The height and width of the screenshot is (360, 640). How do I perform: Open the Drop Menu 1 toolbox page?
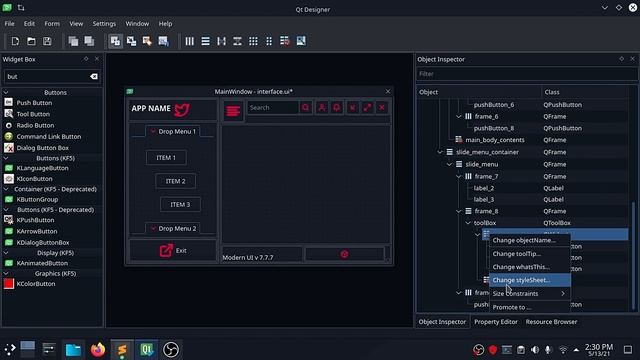173,131
